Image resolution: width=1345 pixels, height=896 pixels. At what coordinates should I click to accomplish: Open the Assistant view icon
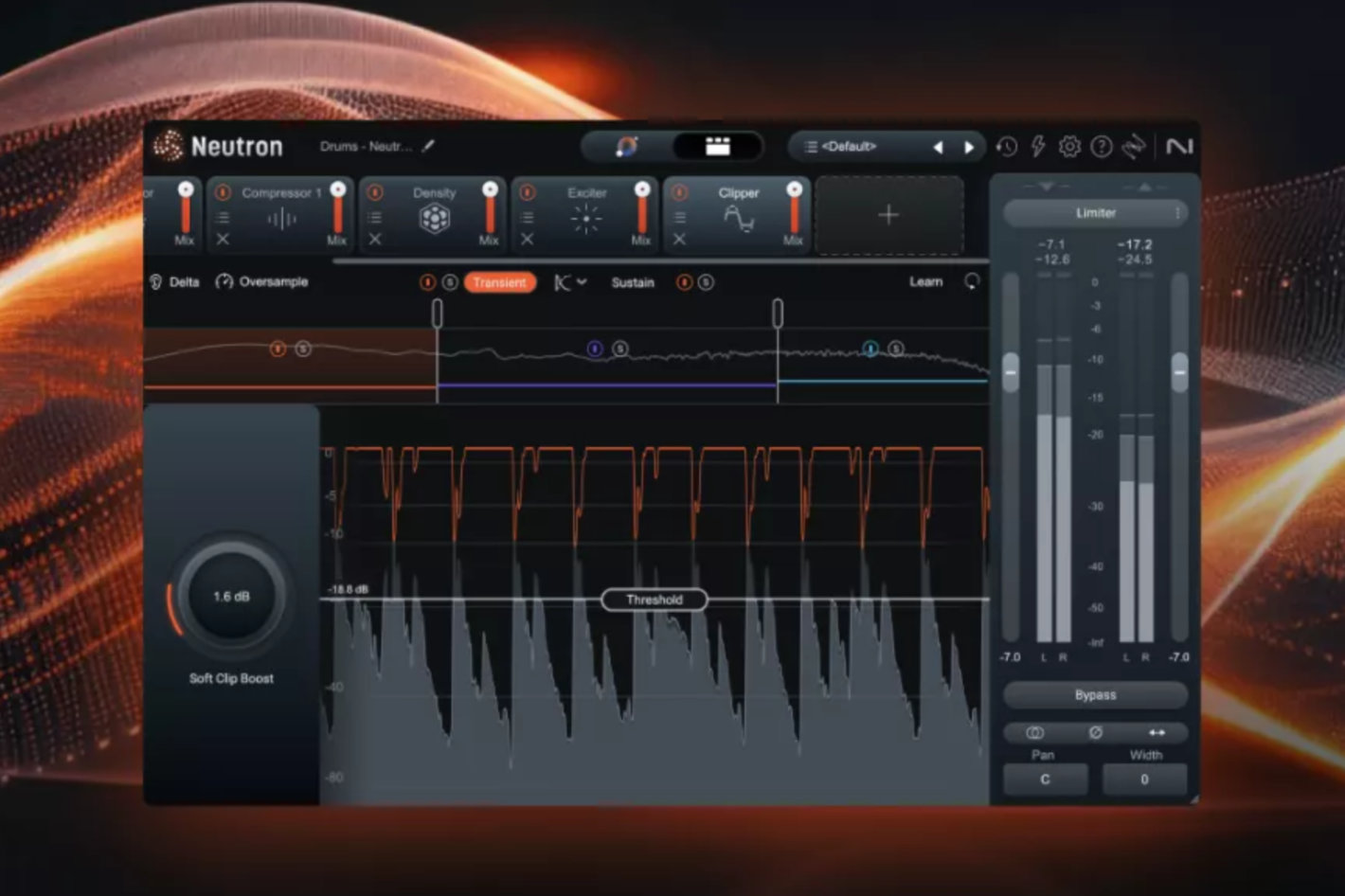627,147
